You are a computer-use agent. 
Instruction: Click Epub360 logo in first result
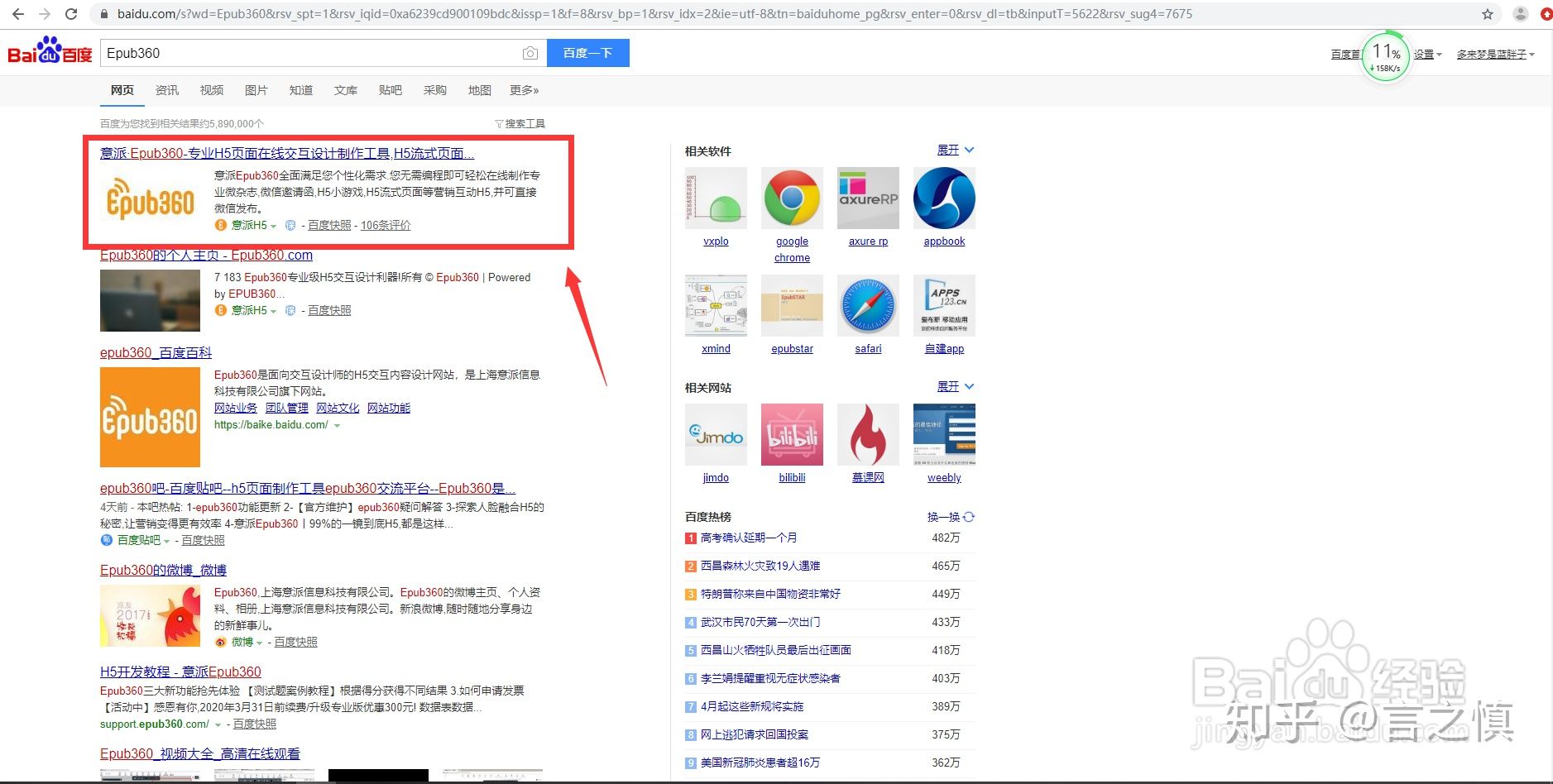point(150,199)
